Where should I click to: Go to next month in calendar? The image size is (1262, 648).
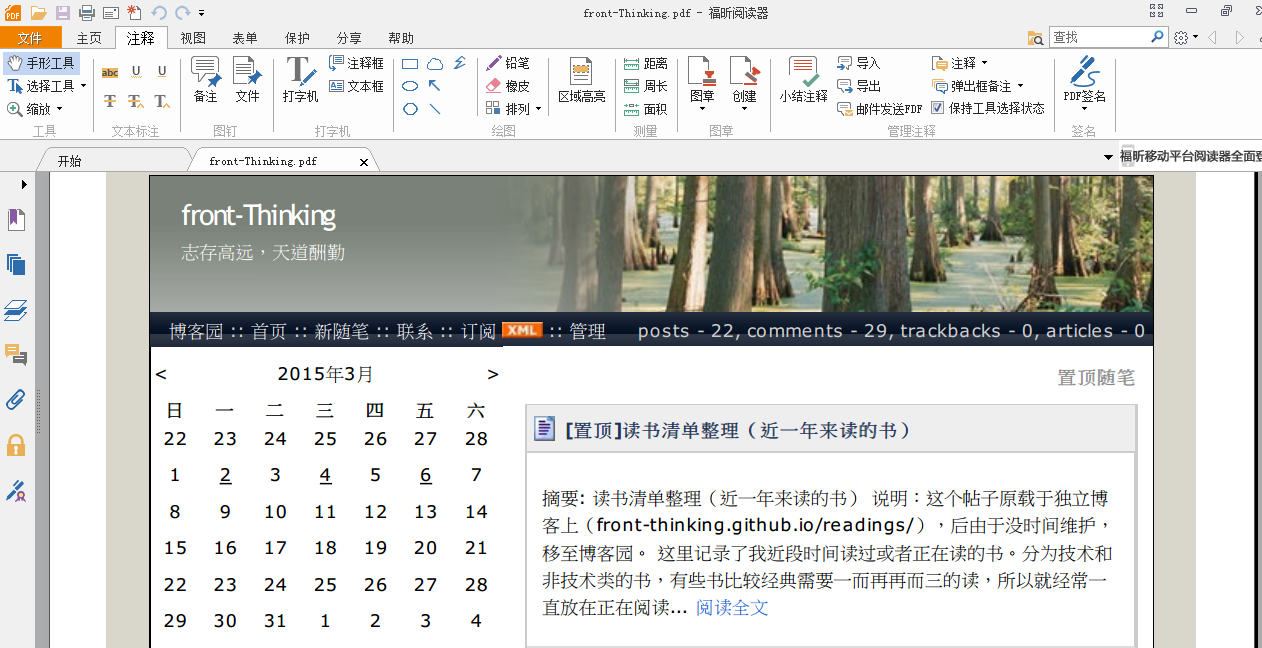[x=492, y=374]
